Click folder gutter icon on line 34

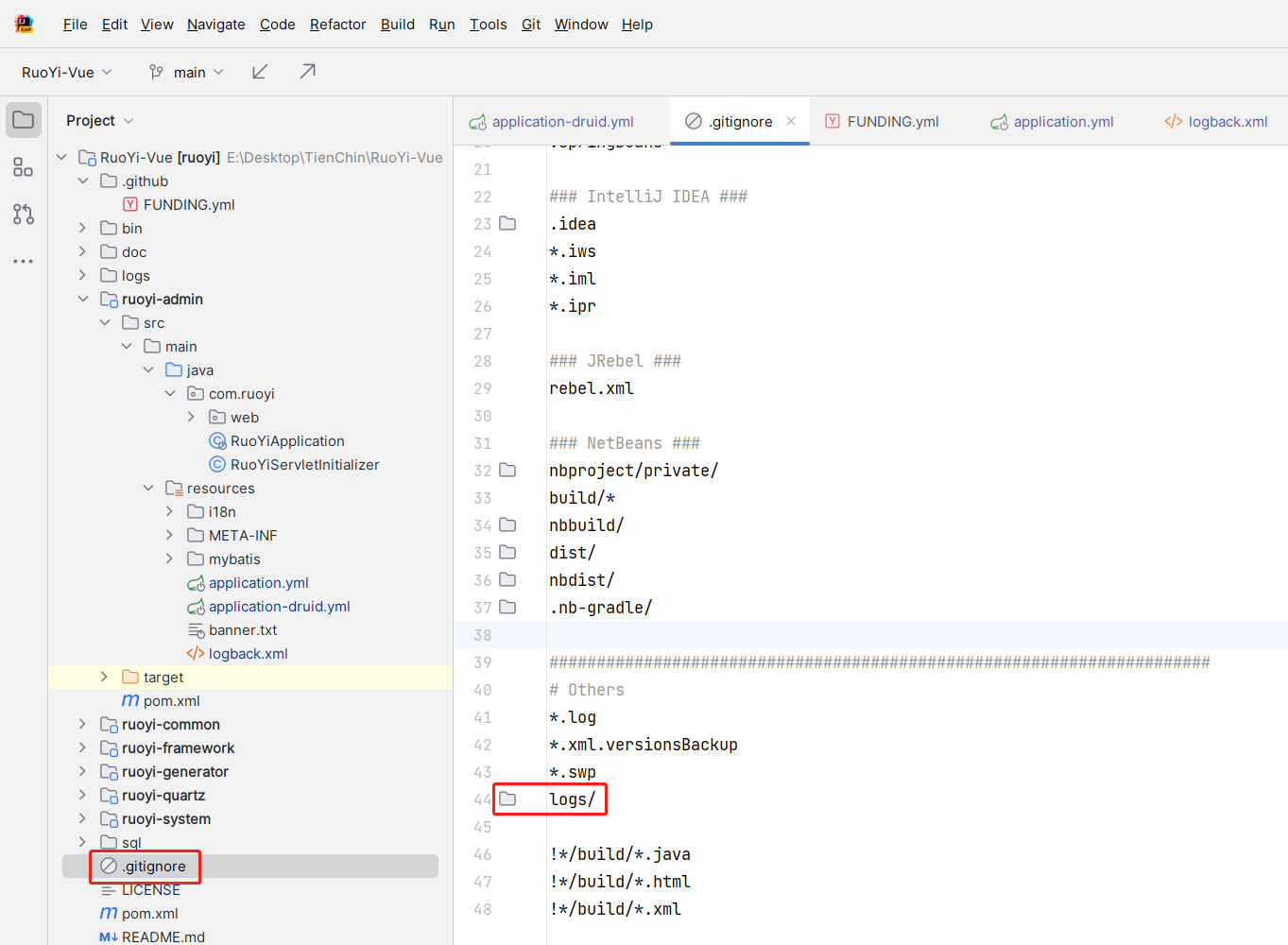tap(507, 525)
